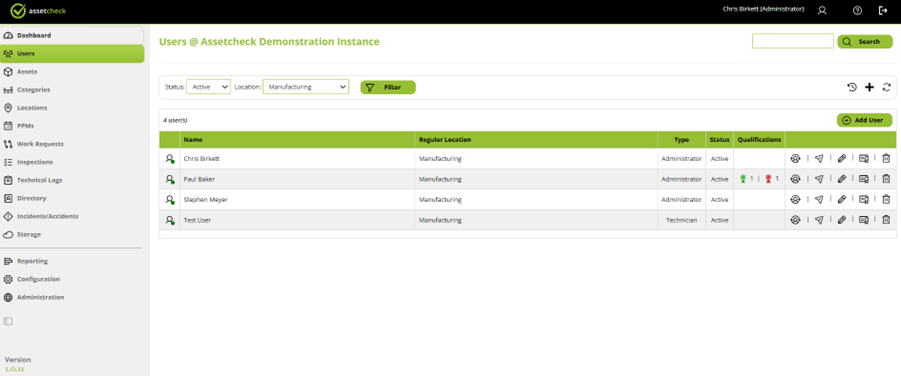
Task: Open the help question mark icon
Action: coord(857,10)
